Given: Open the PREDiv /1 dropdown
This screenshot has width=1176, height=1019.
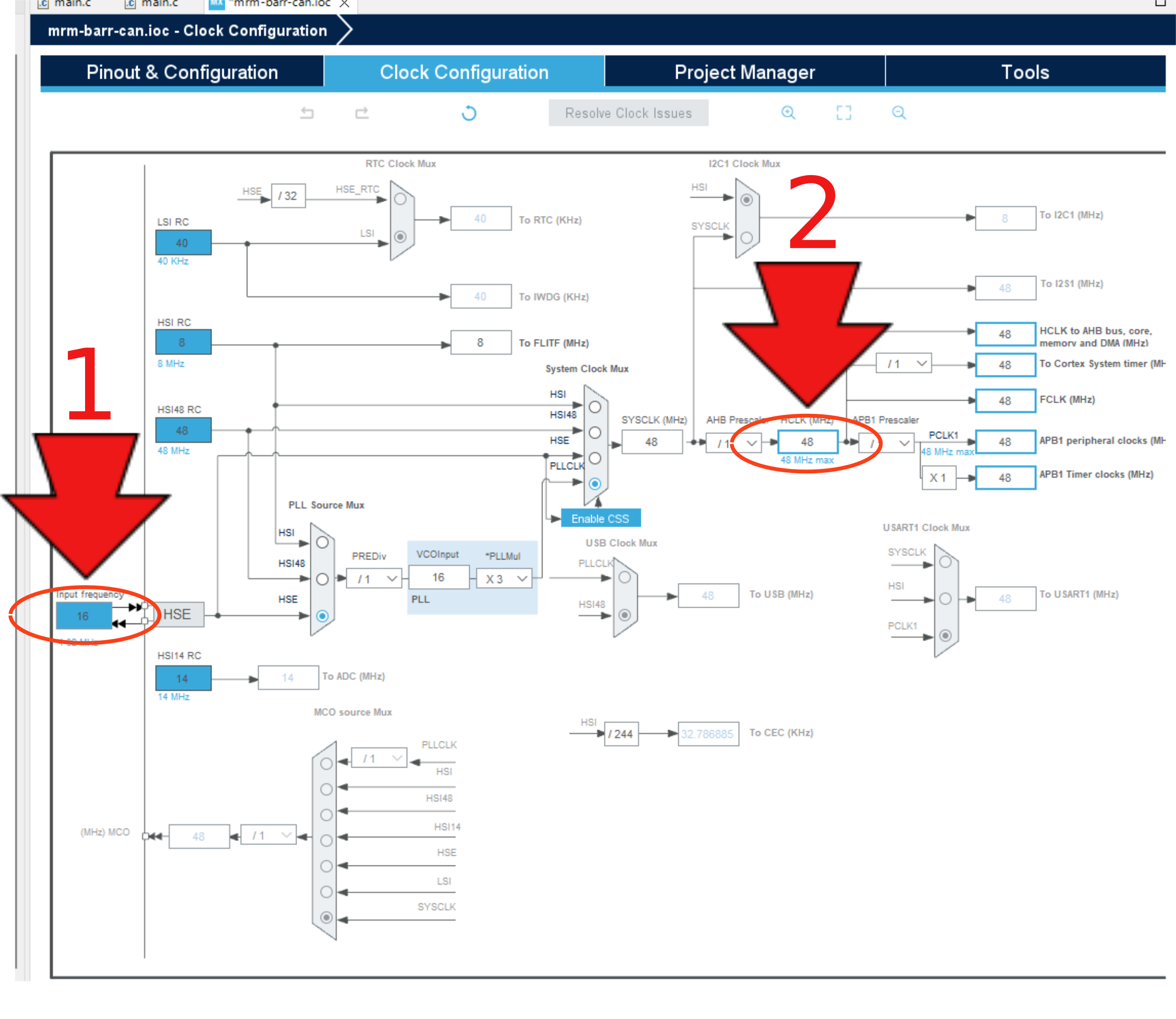Looking at the screenshot, I should 374,579.
